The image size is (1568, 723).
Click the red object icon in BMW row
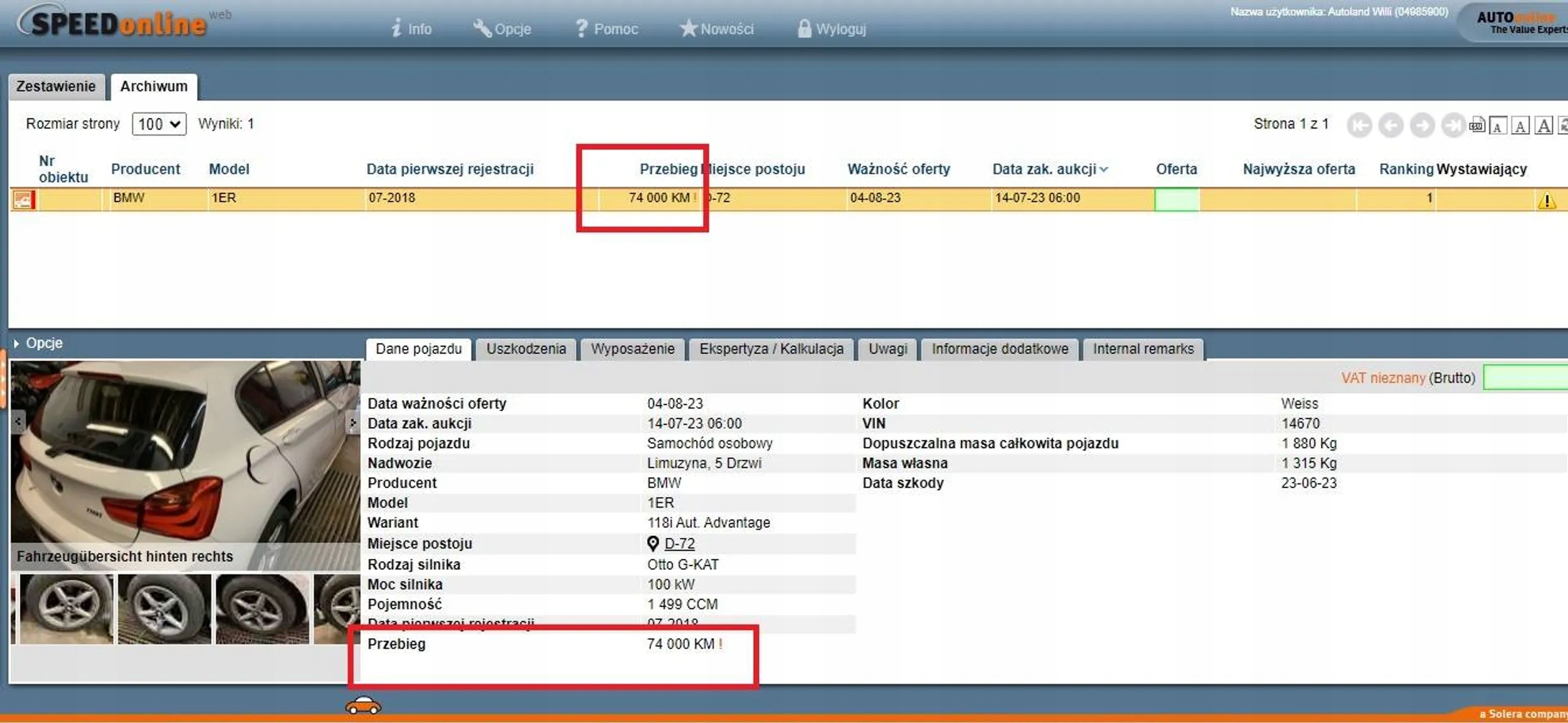[24, 200]
